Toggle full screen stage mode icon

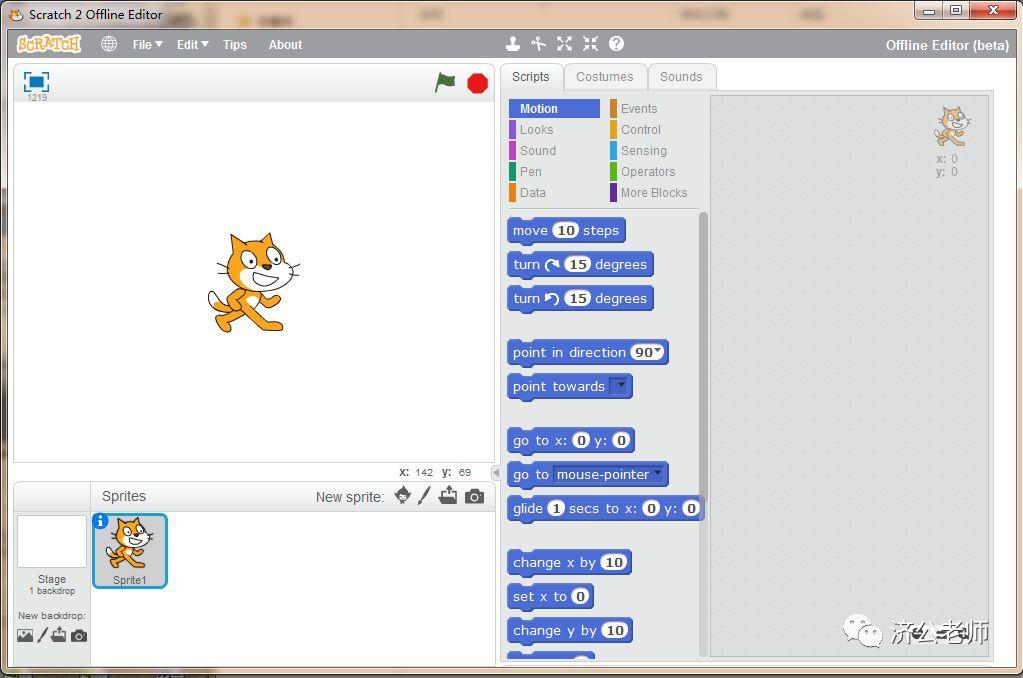[37, 82]
